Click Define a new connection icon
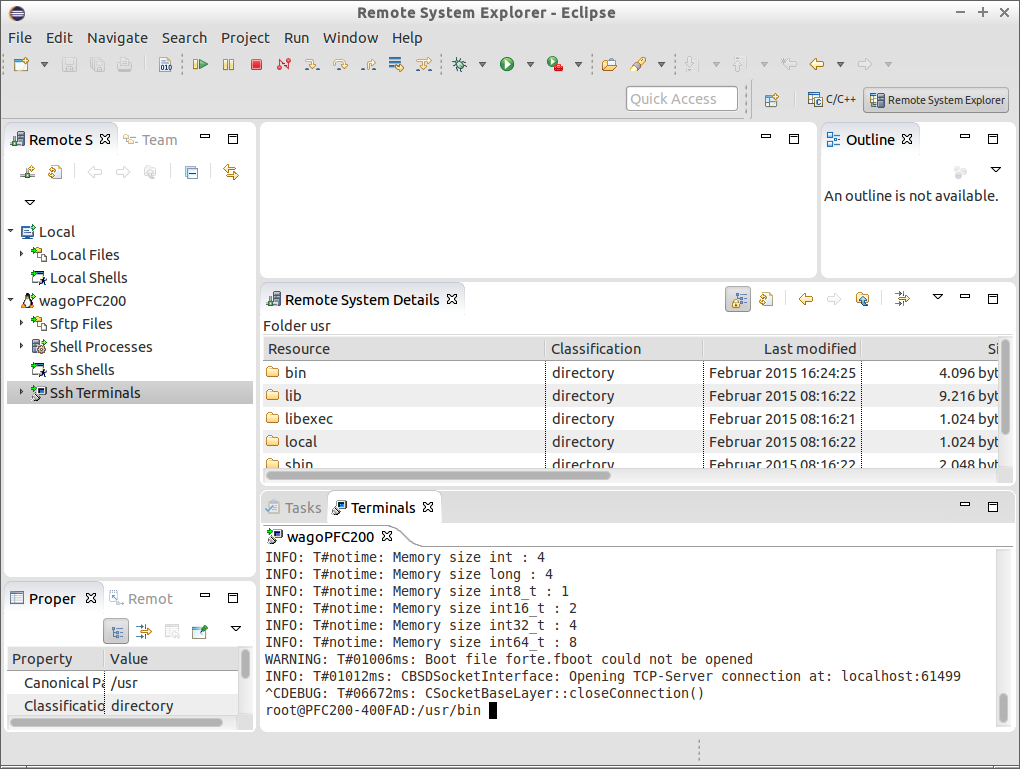Screen dimensions: 1020x769 pyautogui.click(x=28, y=172)
